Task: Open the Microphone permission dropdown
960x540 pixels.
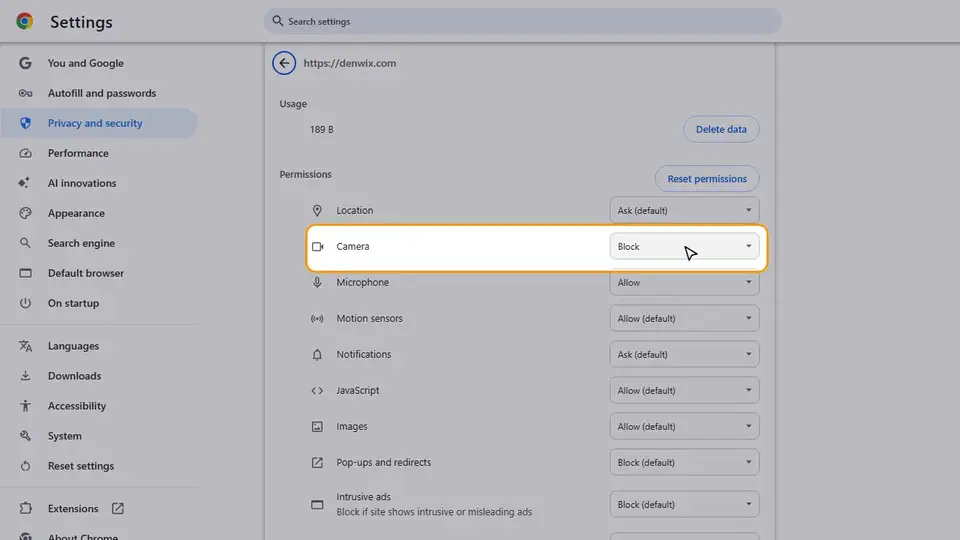Action: (x=684, y=282)
